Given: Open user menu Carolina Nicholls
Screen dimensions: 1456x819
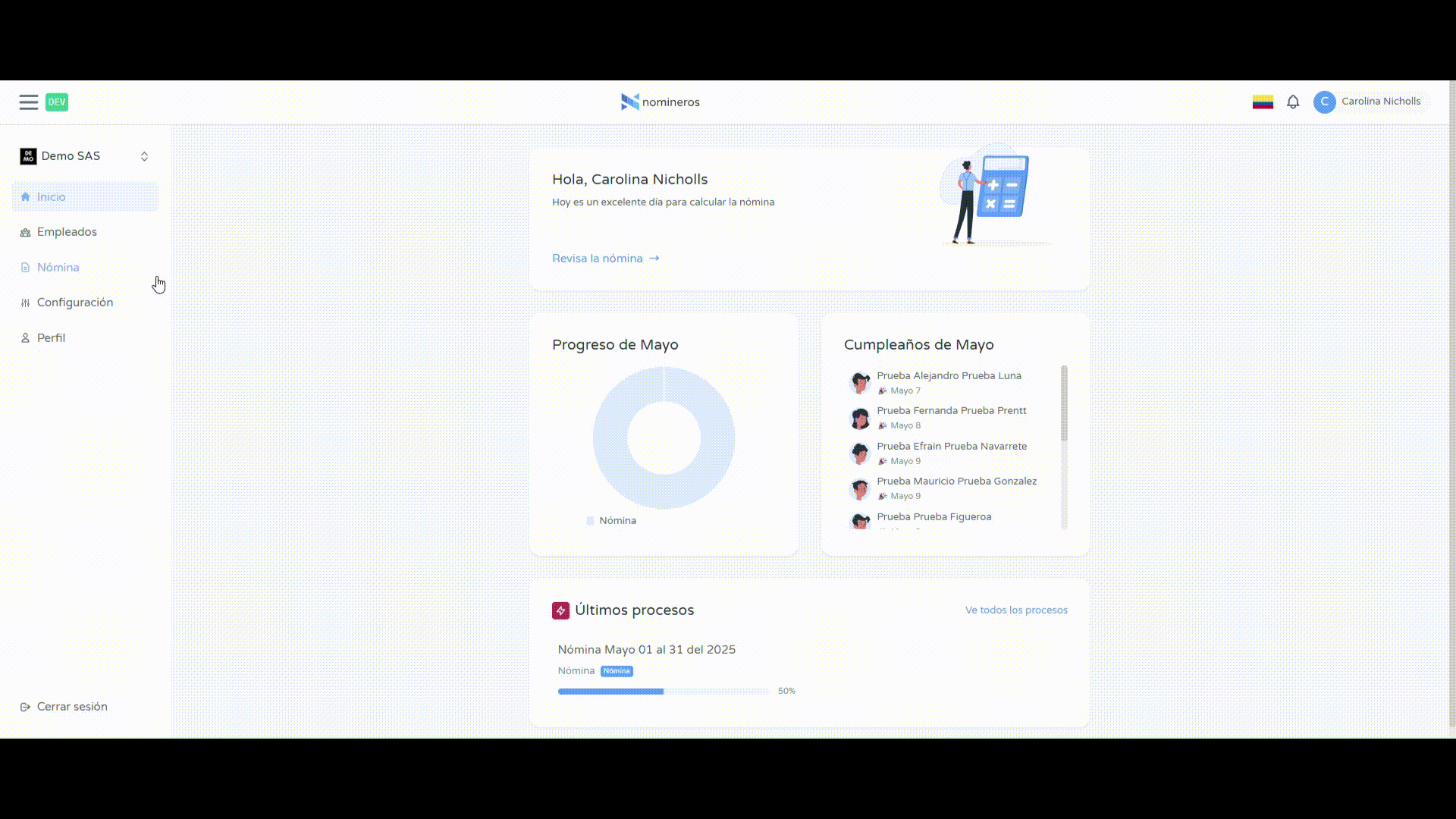Looking at the screenshot, I should (1380, 102).
